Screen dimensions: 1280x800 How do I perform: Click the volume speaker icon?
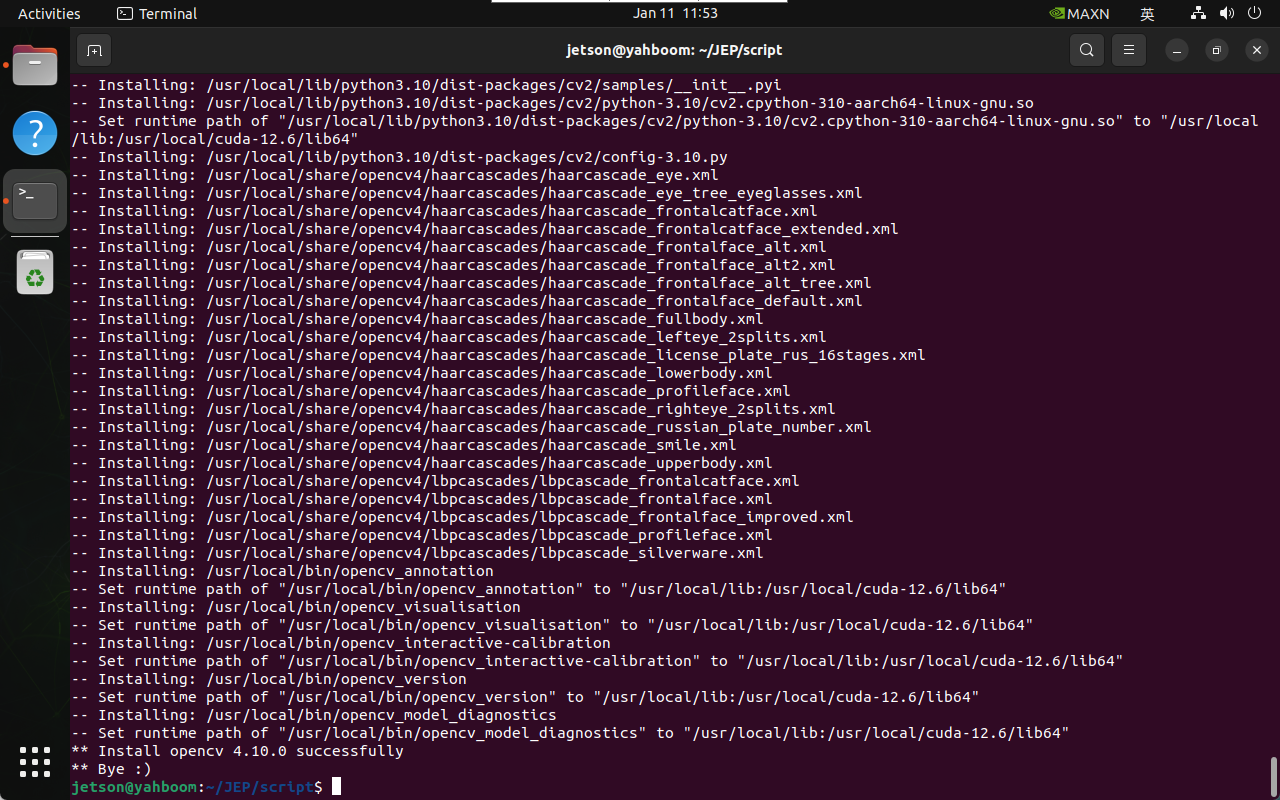click(1226, 14)
